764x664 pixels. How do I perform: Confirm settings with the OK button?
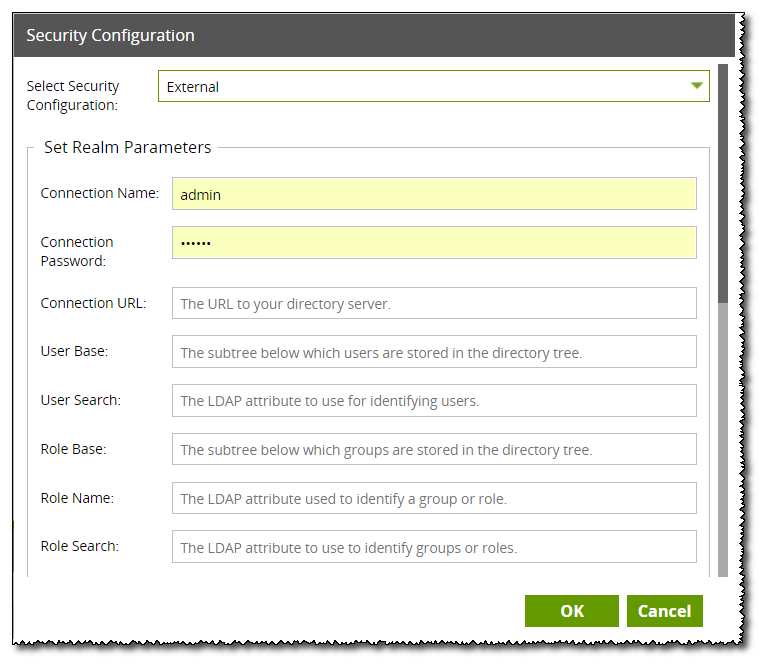coord(572,611)
